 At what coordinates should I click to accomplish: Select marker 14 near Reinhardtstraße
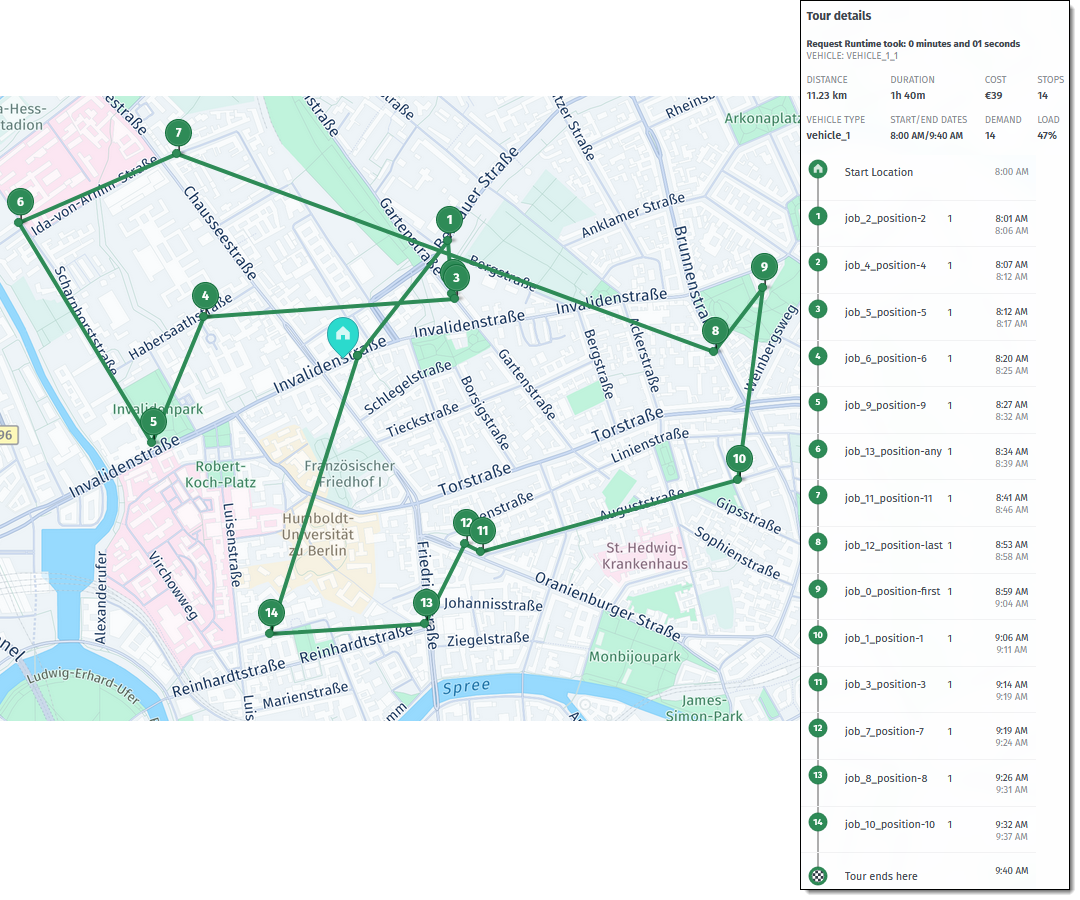pyautogui.click(x=271, y=612)
